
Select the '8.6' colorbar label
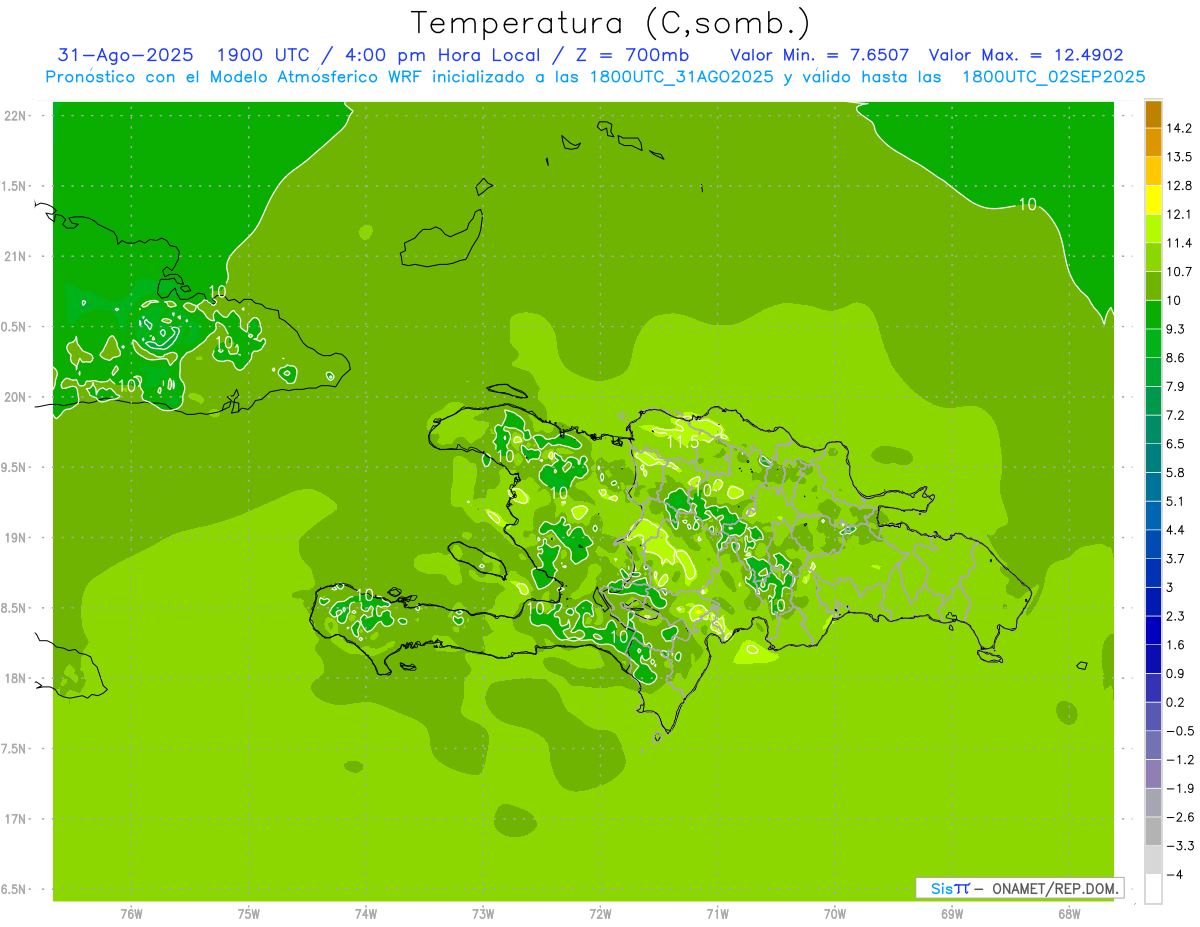[1176, 358]
